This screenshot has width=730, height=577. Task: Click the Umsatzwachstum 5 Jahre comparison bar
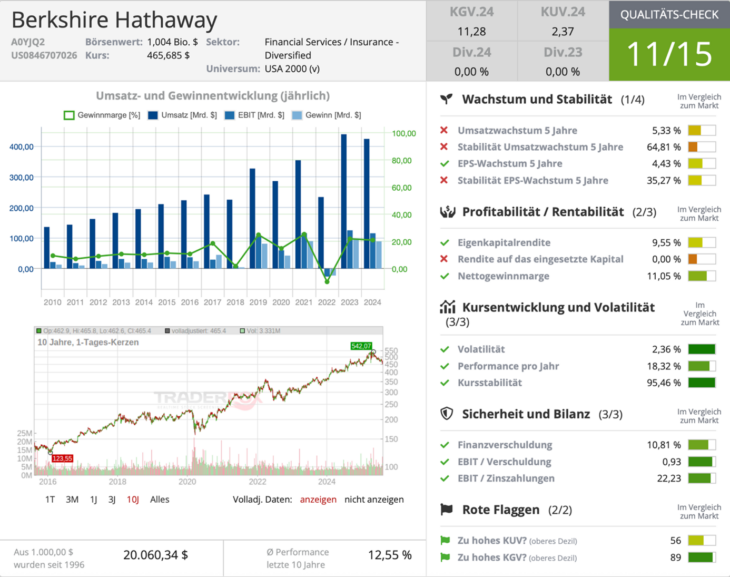702,130
